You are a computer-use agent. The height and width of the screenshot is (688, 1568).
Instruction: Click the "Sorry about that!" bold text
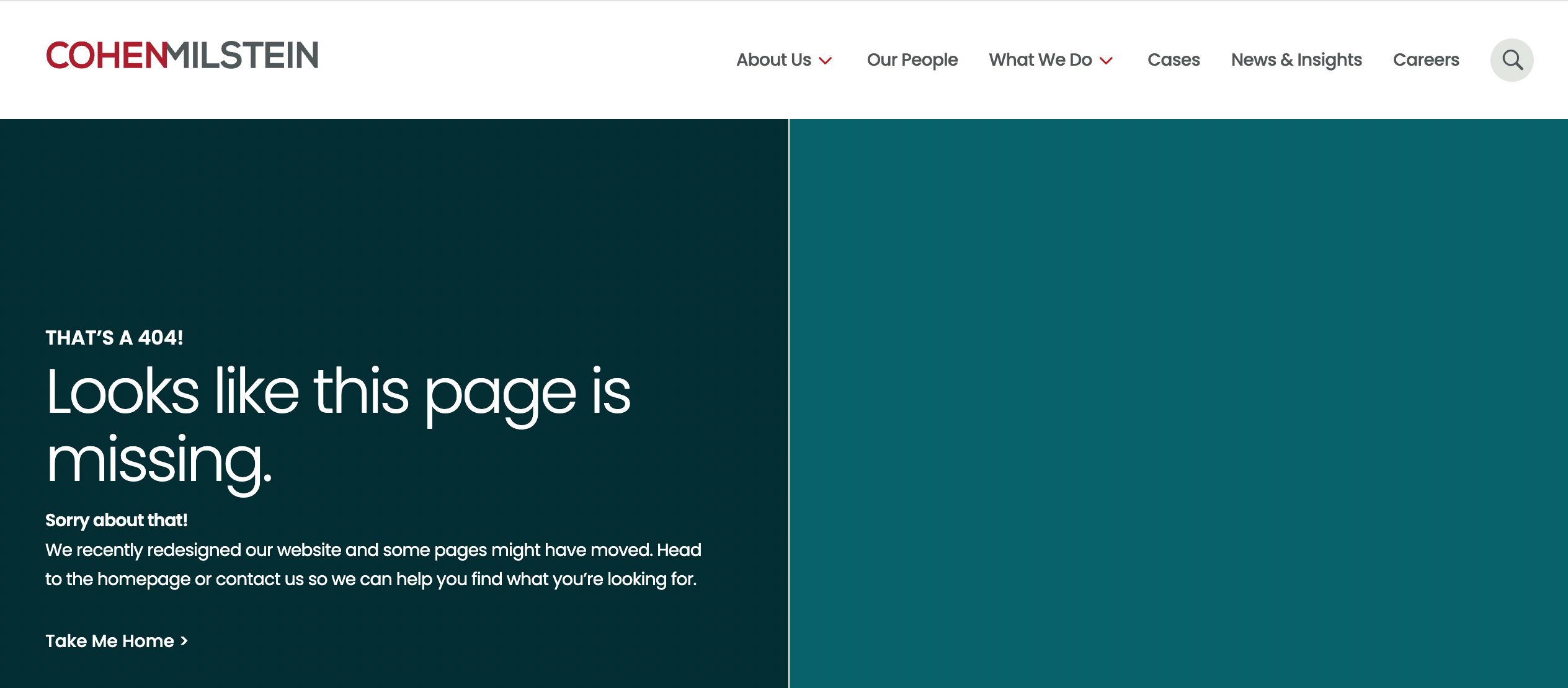coord(116,520)
